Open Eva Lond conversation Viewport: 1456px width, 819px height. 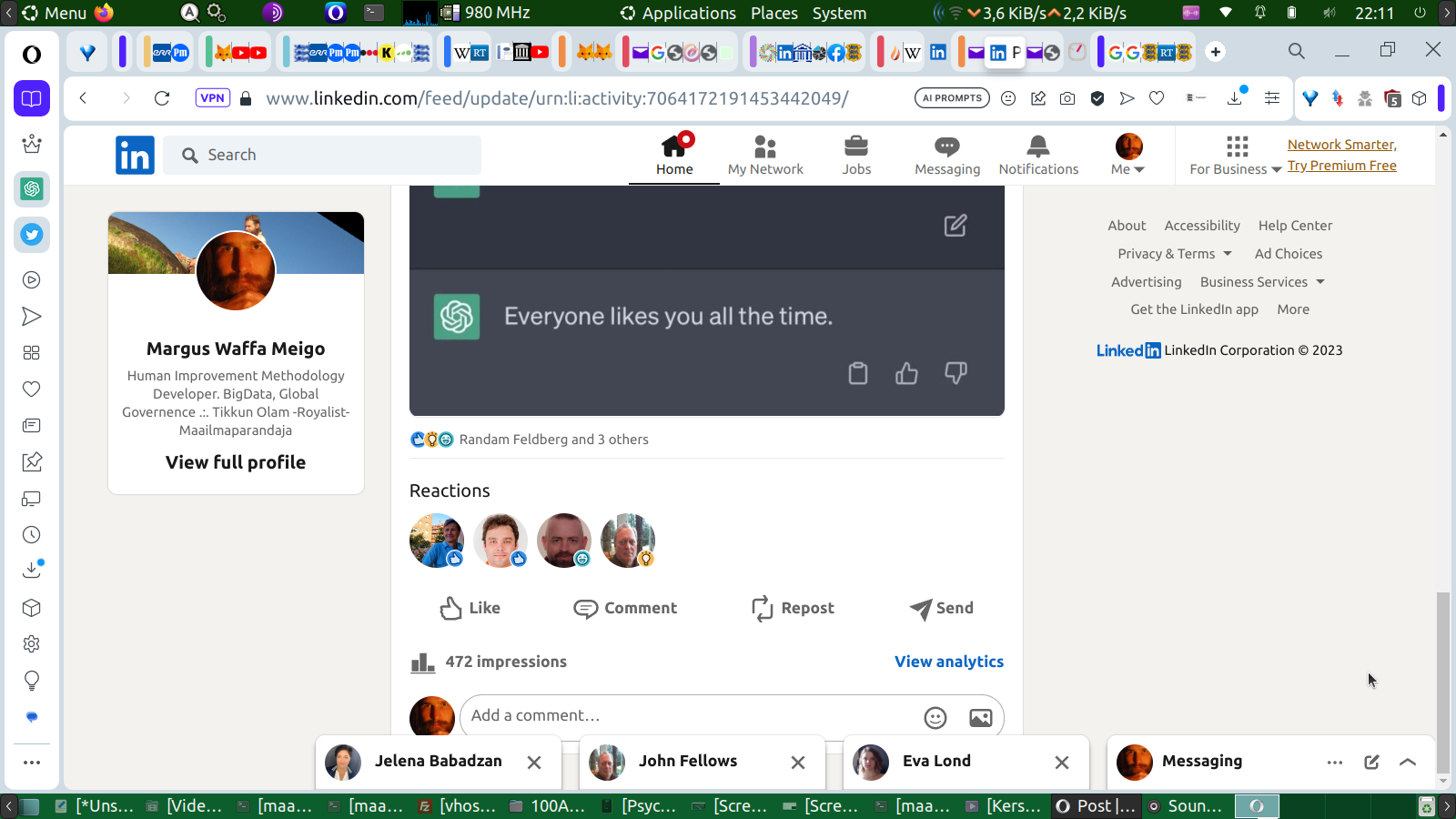pos(936,761)
